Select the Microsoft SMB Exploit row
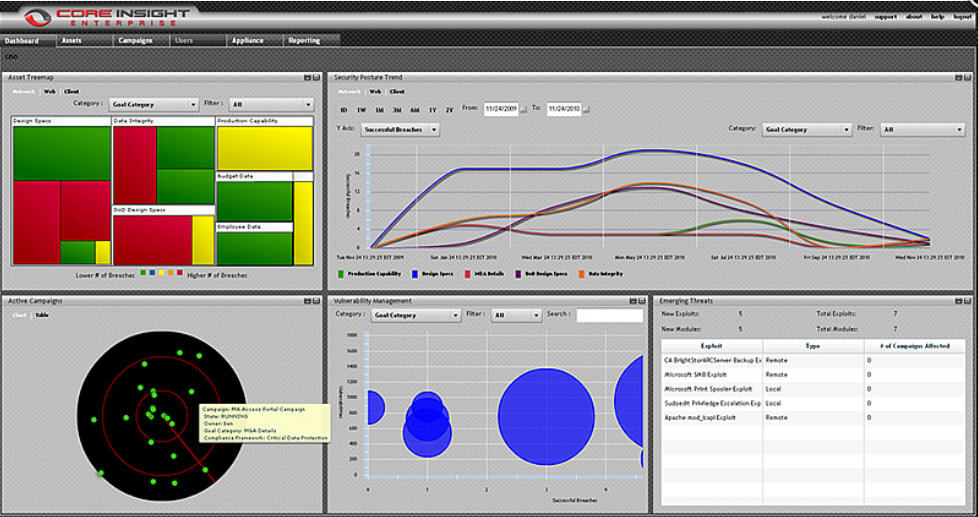The image size is (978, 517). tap(813, 375)
